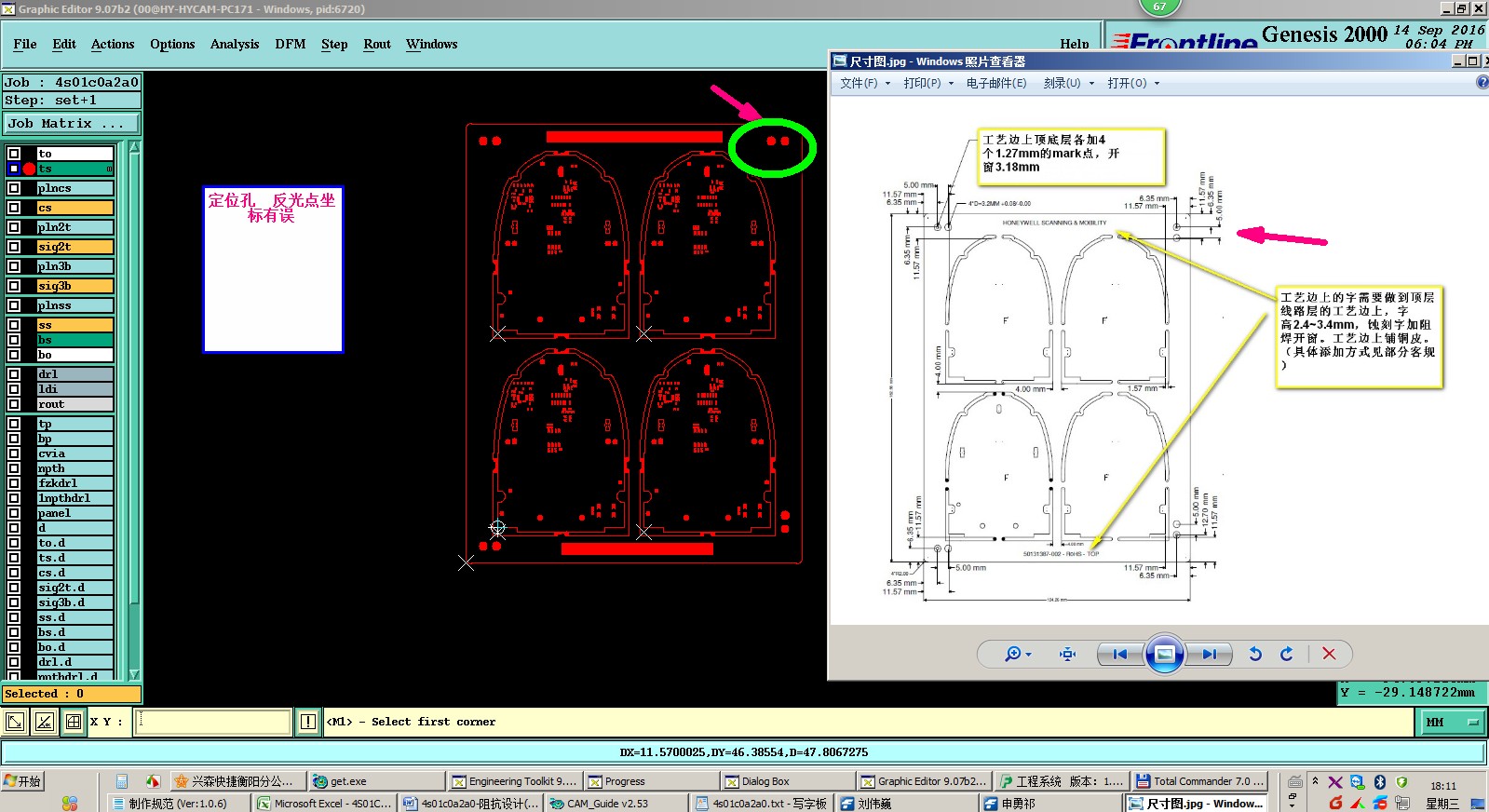
Task: Start the slideshow in photo viewer
Action: tap(1164, 654)
